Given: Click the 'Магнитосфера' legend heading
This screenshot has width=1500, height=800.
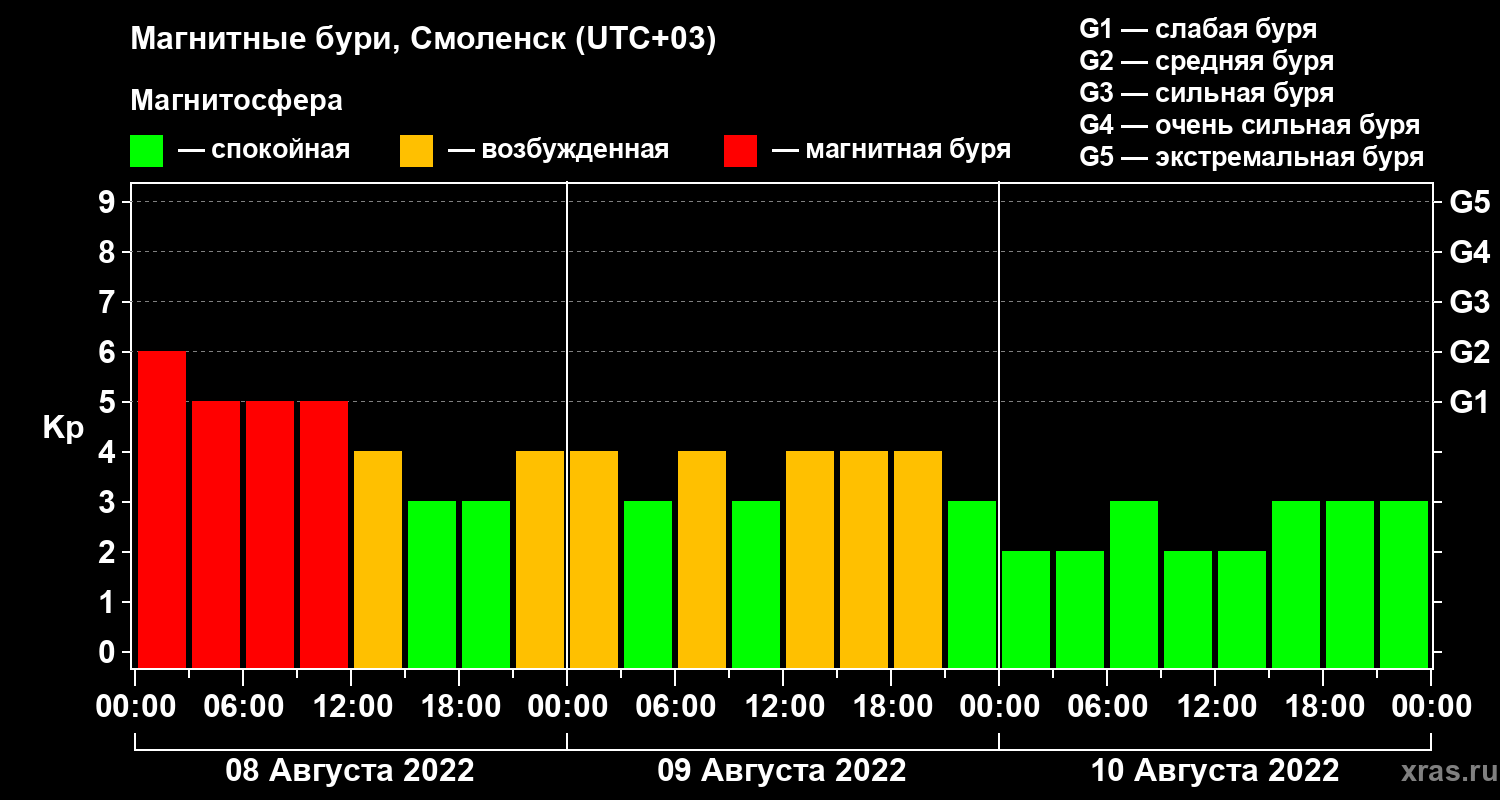Looking at the screenshot, I should pyautogui.click(x=237, y=101).
